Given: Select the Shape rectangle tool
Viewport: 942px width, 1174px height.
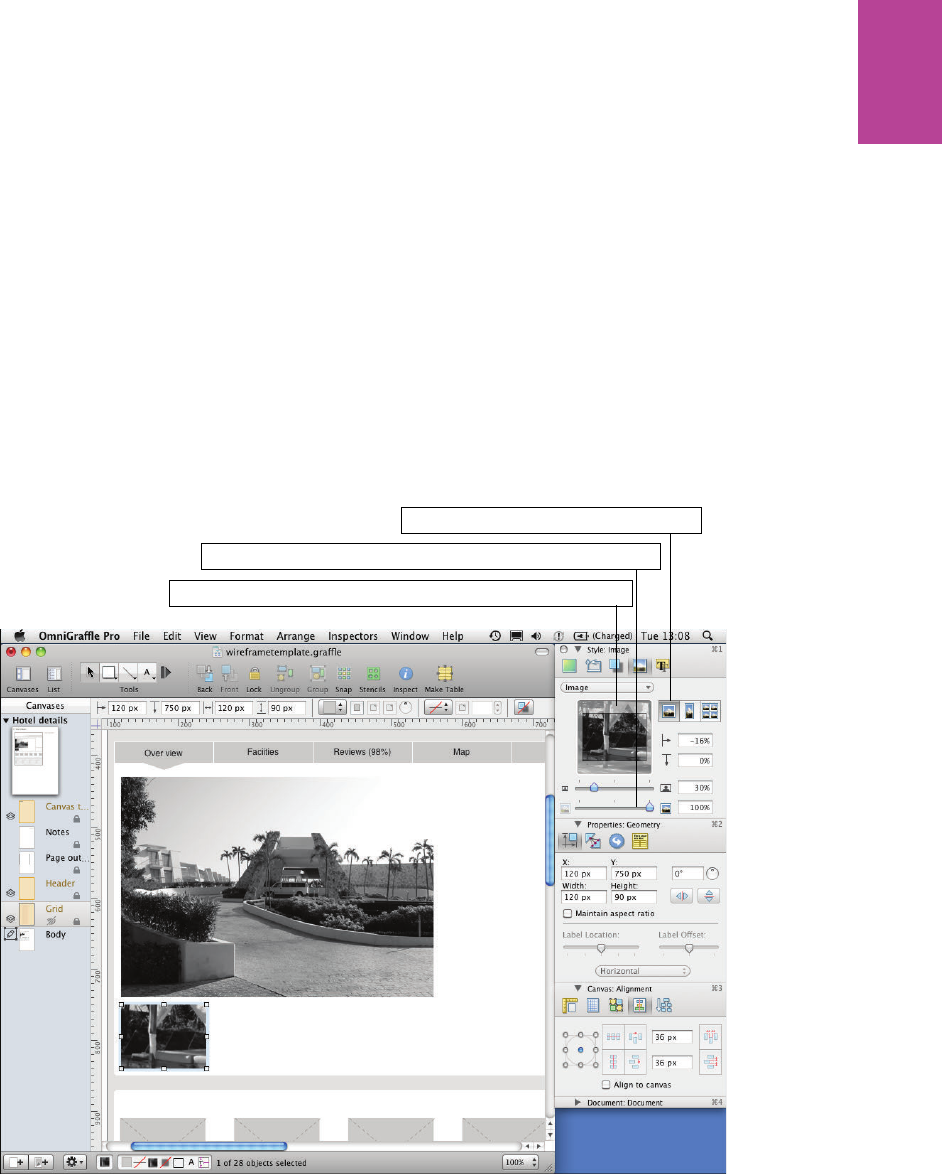Looking at the screenshot, I should pyautogui.click(x=109, y=672).
